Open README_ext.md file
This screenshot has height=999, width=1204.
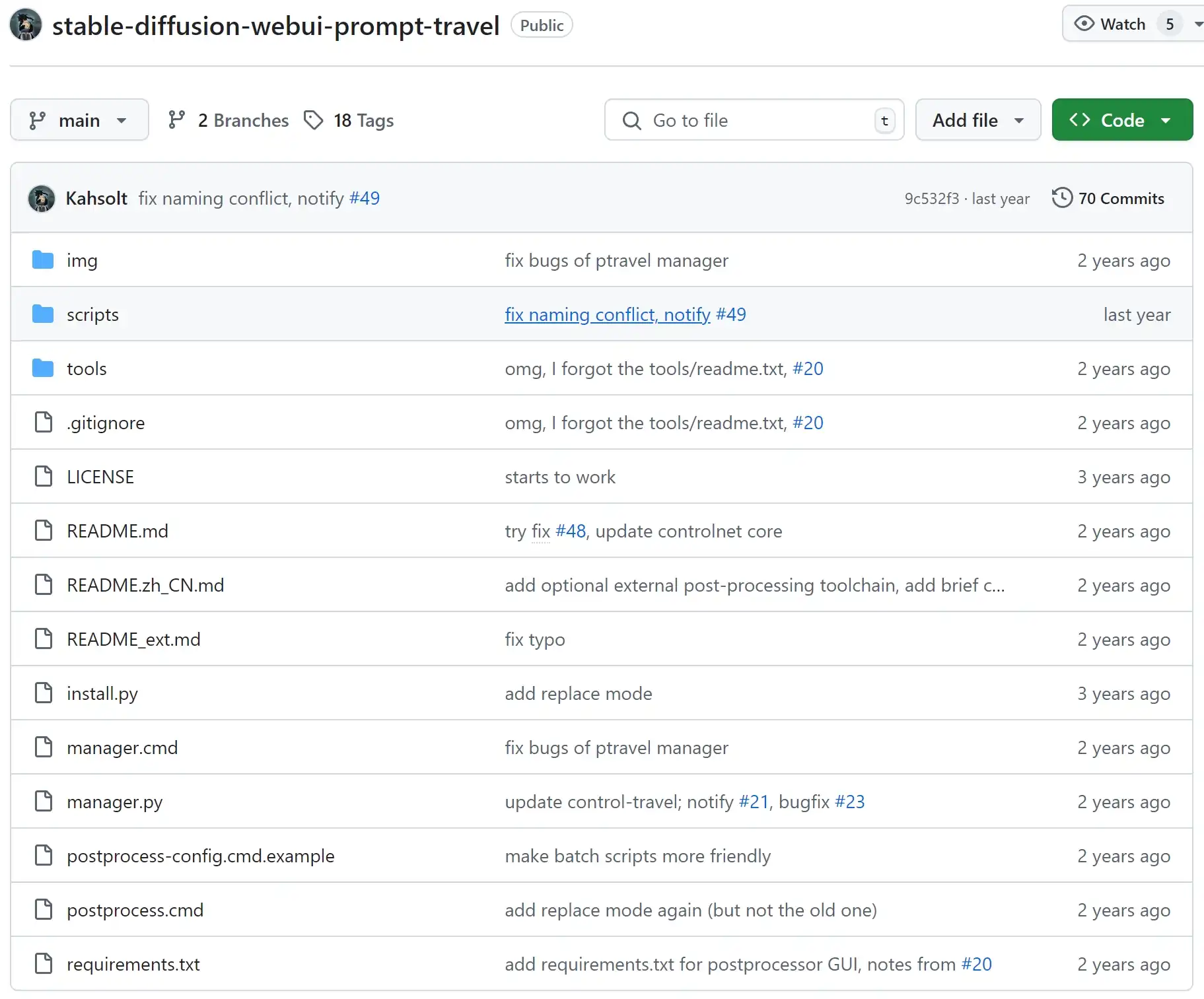point(133,639)
